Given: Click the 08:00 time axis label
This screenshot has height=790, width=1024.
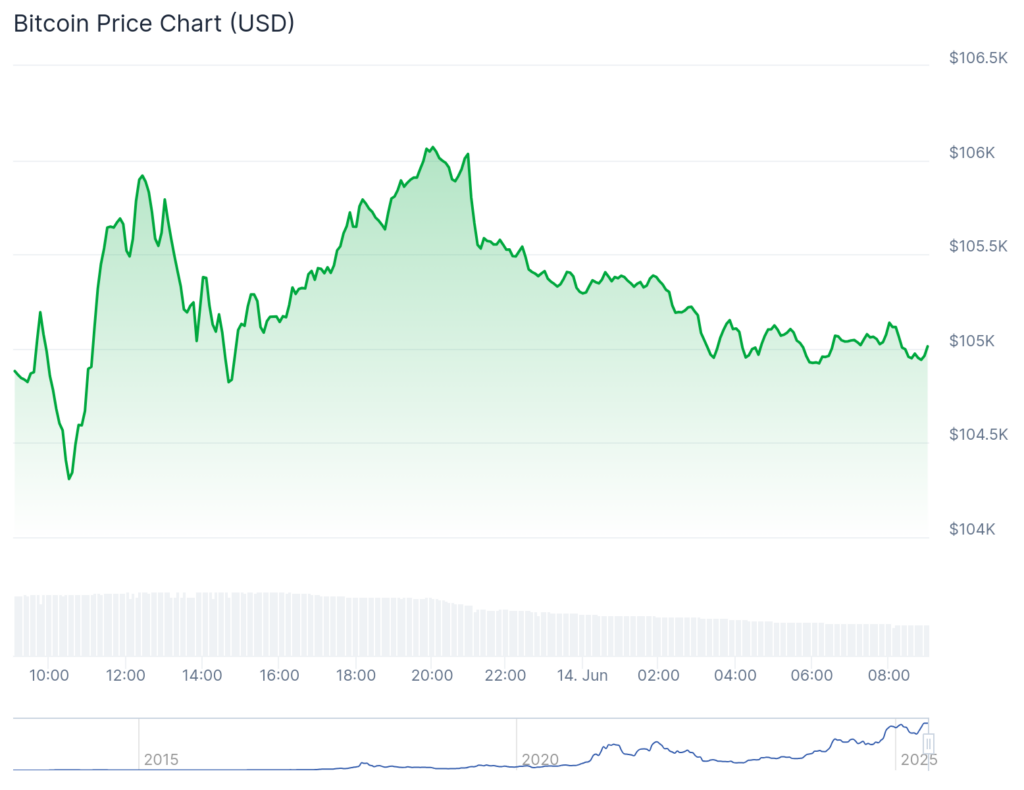Looking at the screenshot, I should tap(888, 675).
